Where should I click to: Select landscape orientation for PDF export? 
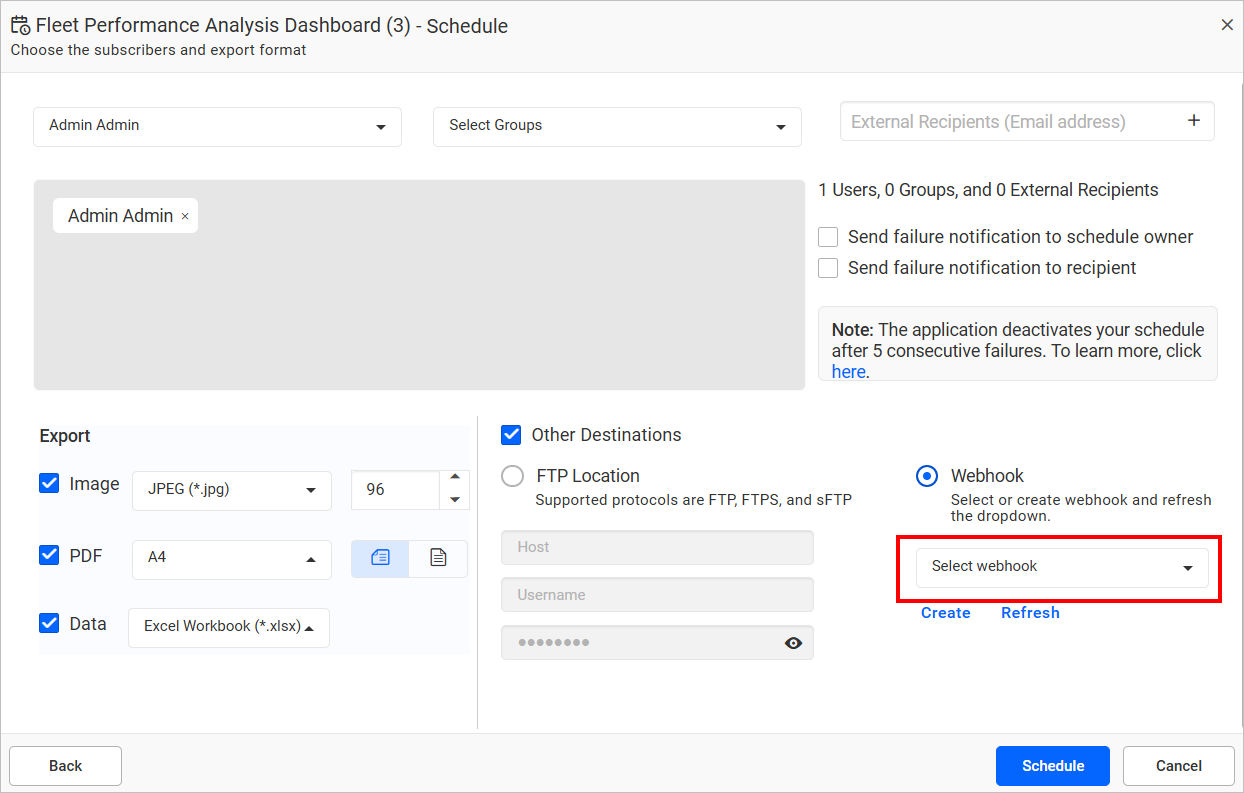[x=380, y=559]
